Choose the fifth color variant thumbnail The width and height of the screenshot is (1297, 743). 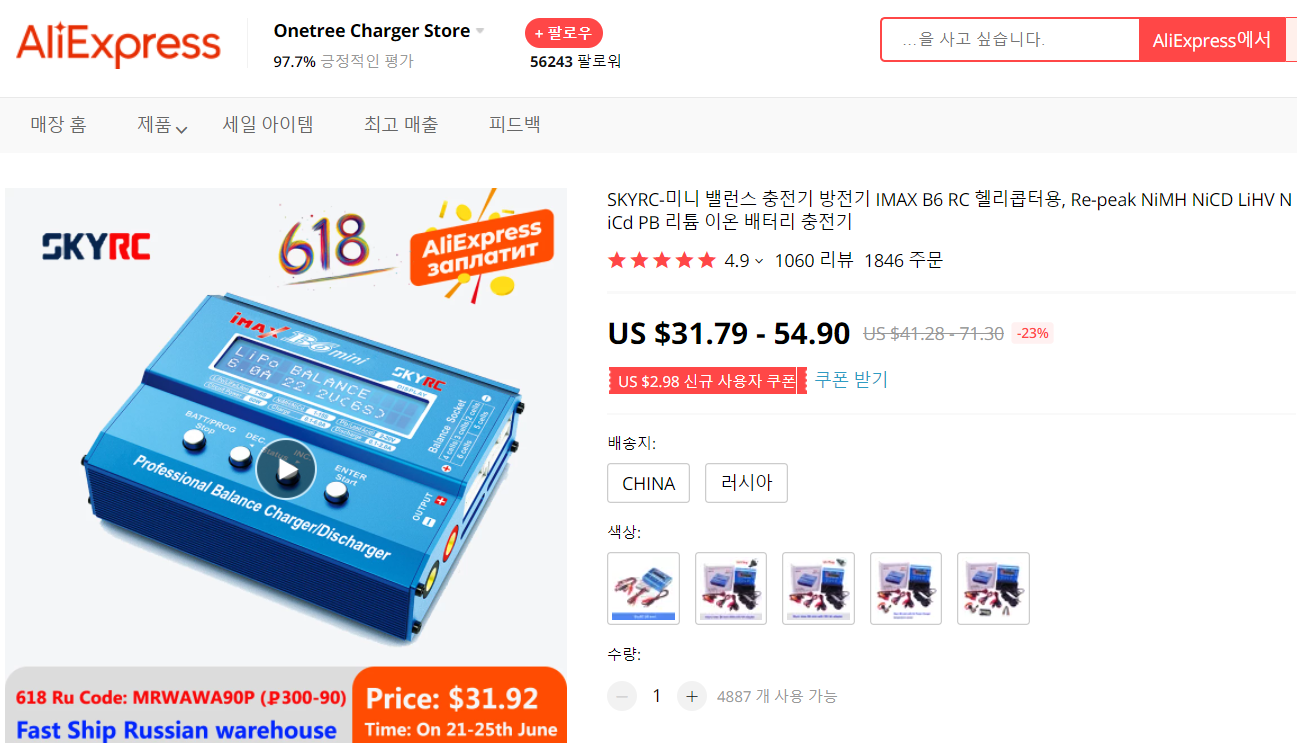pyautogui.click(x=993, y=588)
